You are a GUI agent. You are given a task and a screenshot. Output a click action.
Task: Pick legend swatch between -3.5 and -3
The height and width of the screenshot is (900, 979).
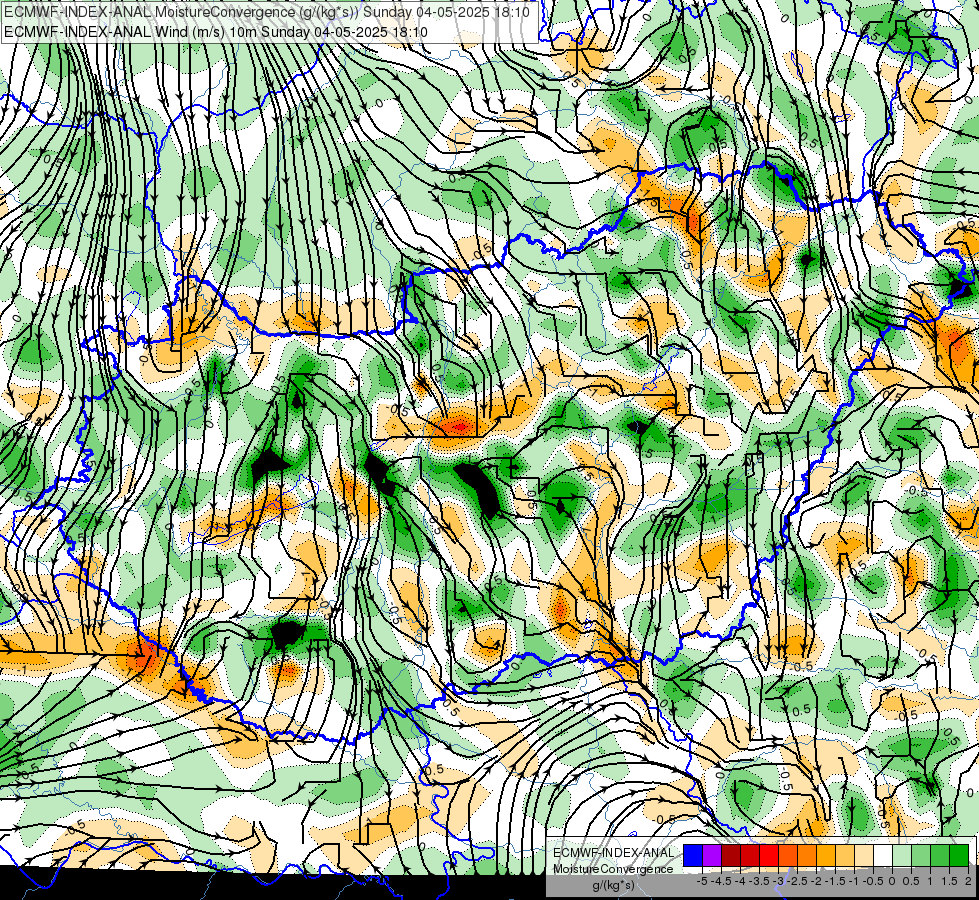coord(769,855)
